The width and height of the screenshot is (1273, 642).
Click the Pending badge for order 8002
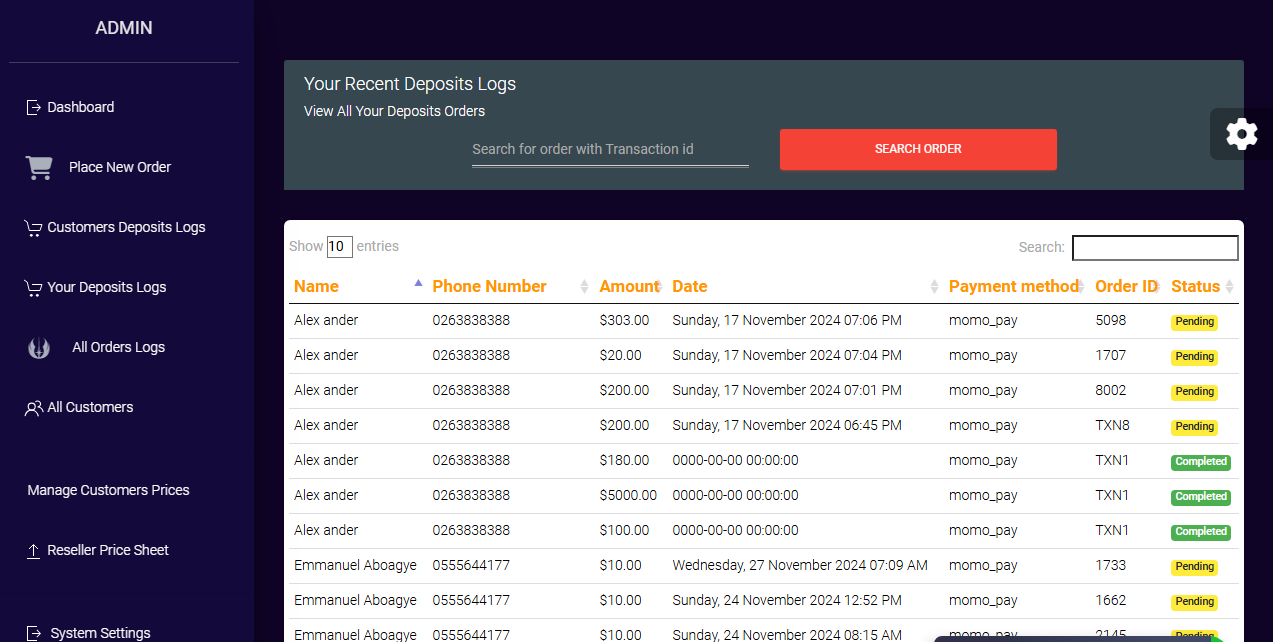point(1194,392)
